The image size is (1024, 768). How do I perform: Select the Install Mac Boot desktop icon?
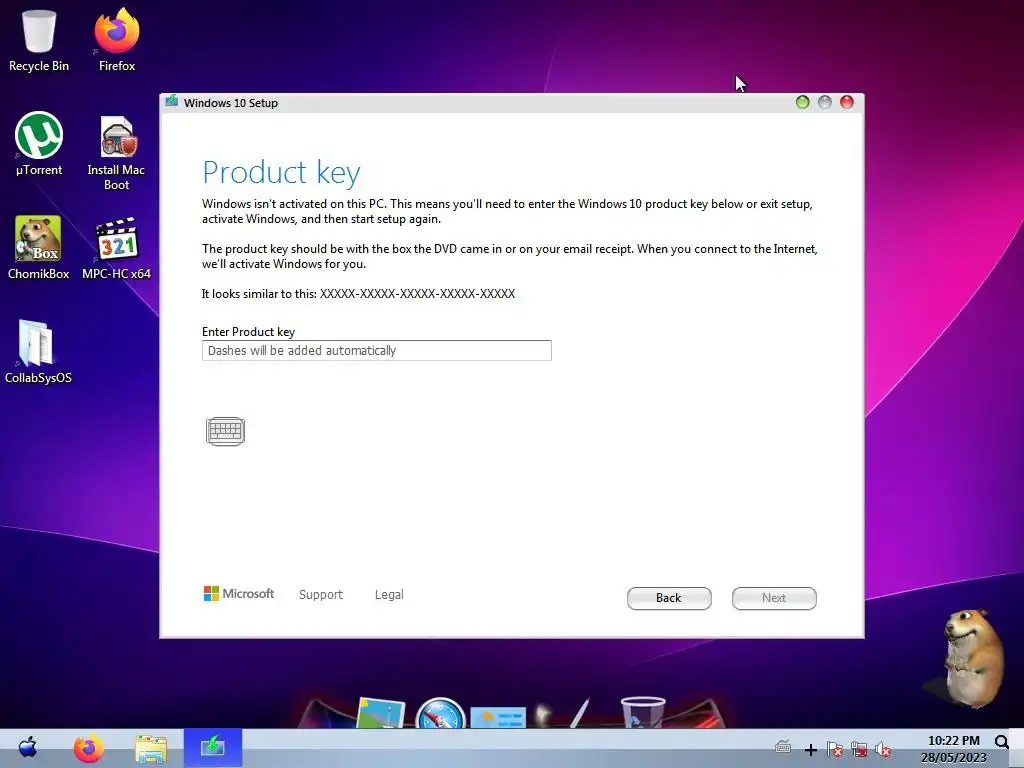(x=116, y=153)
